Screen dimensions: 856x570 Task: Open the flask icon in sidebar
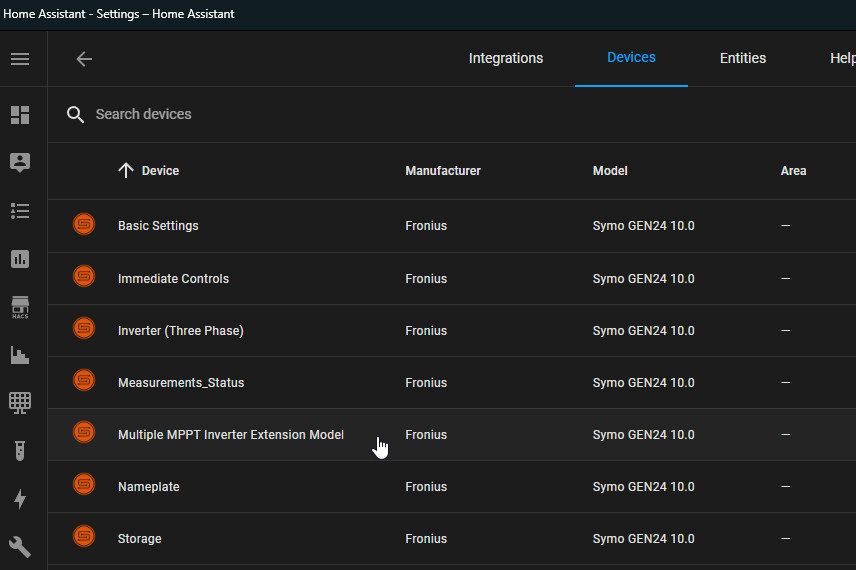20,451
